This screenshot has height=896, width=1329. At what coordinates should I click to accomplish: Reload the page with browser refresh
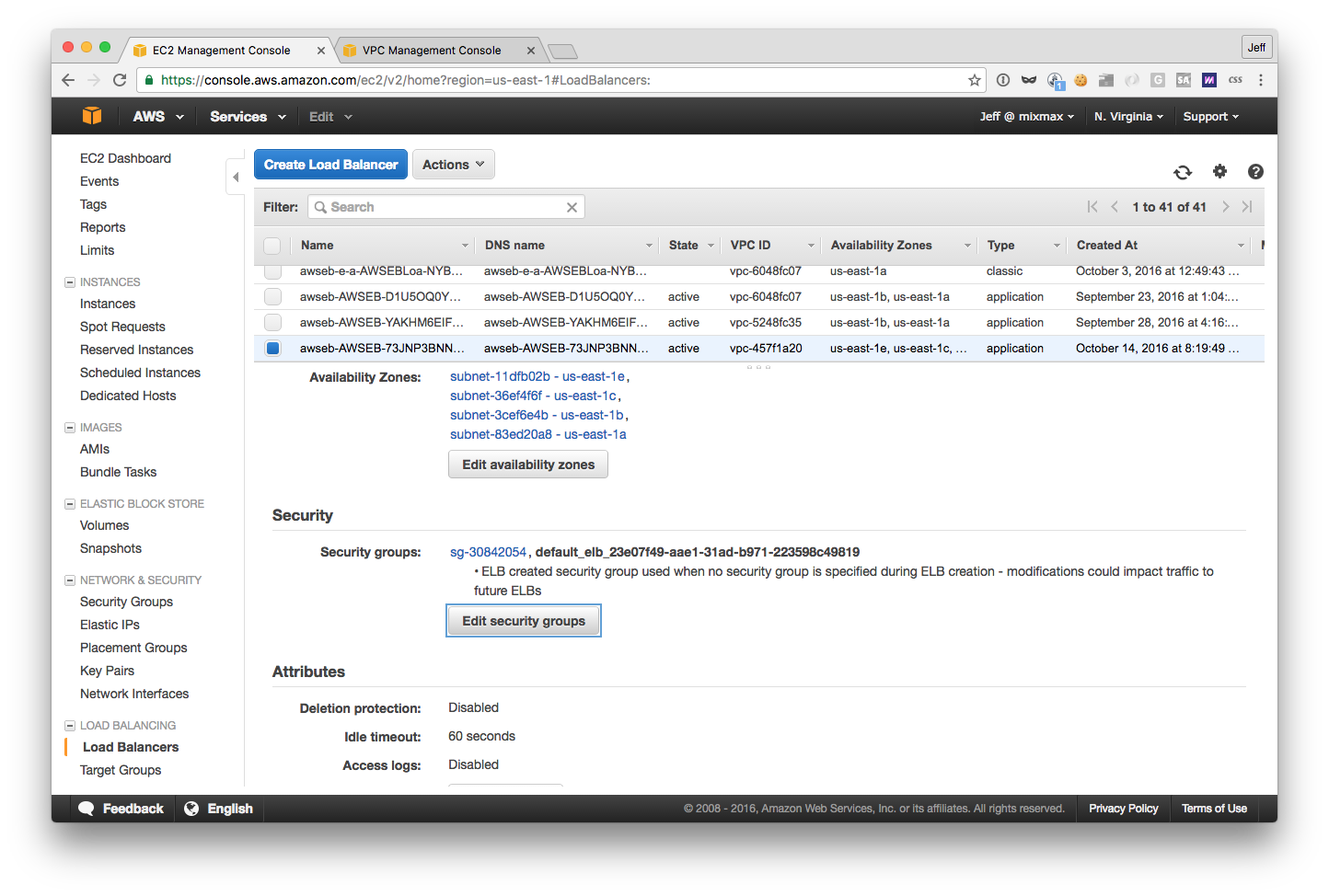click(x=120, y=80)
